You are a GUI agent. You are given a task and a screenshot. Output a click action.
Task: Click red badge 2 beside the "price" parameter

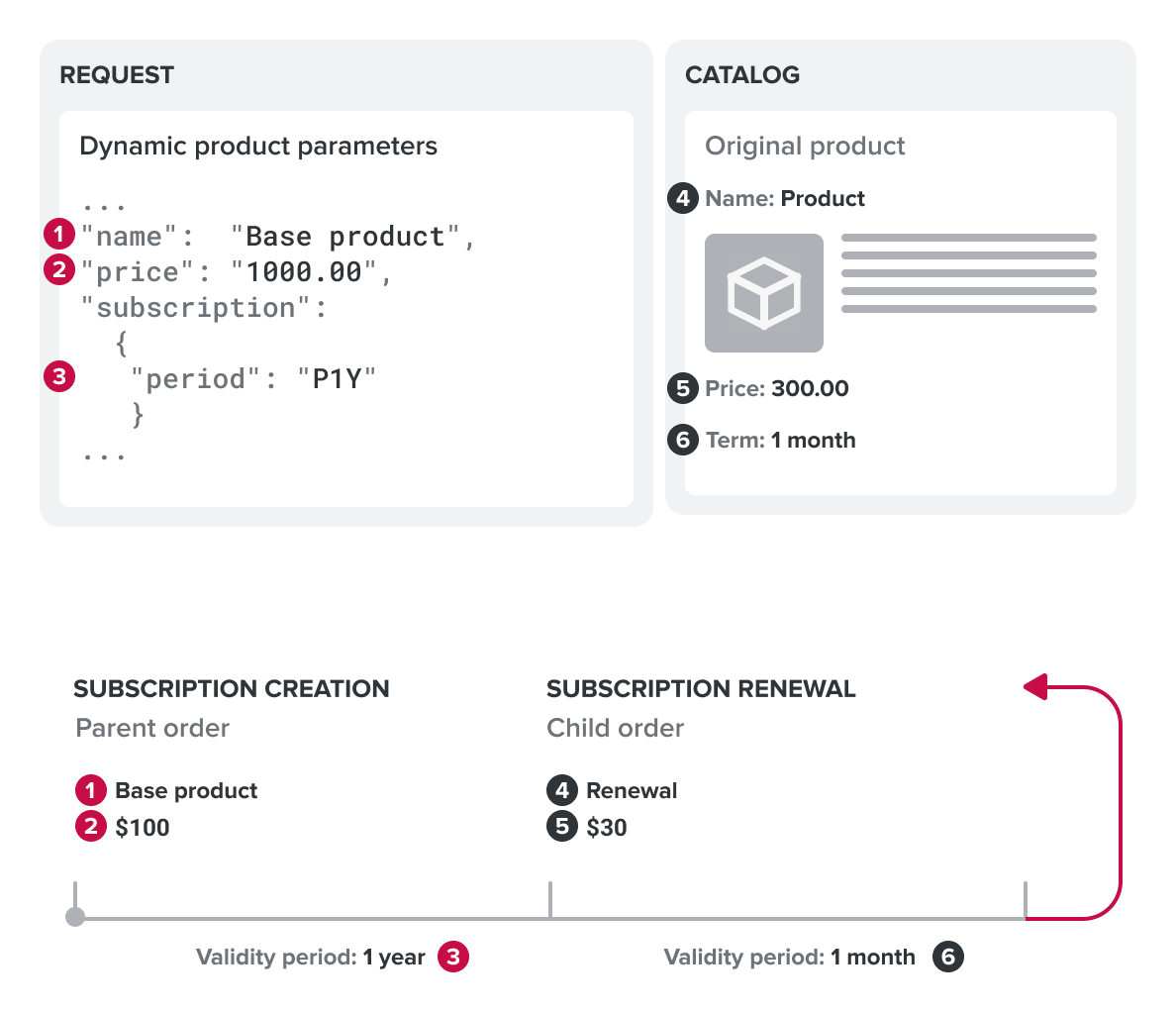[59, 269]
